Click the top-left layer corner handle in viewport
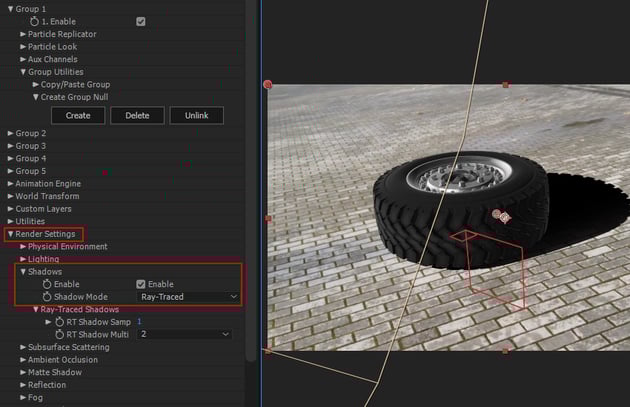Viewport: 630px width, 407px height. tap(267, 85)
